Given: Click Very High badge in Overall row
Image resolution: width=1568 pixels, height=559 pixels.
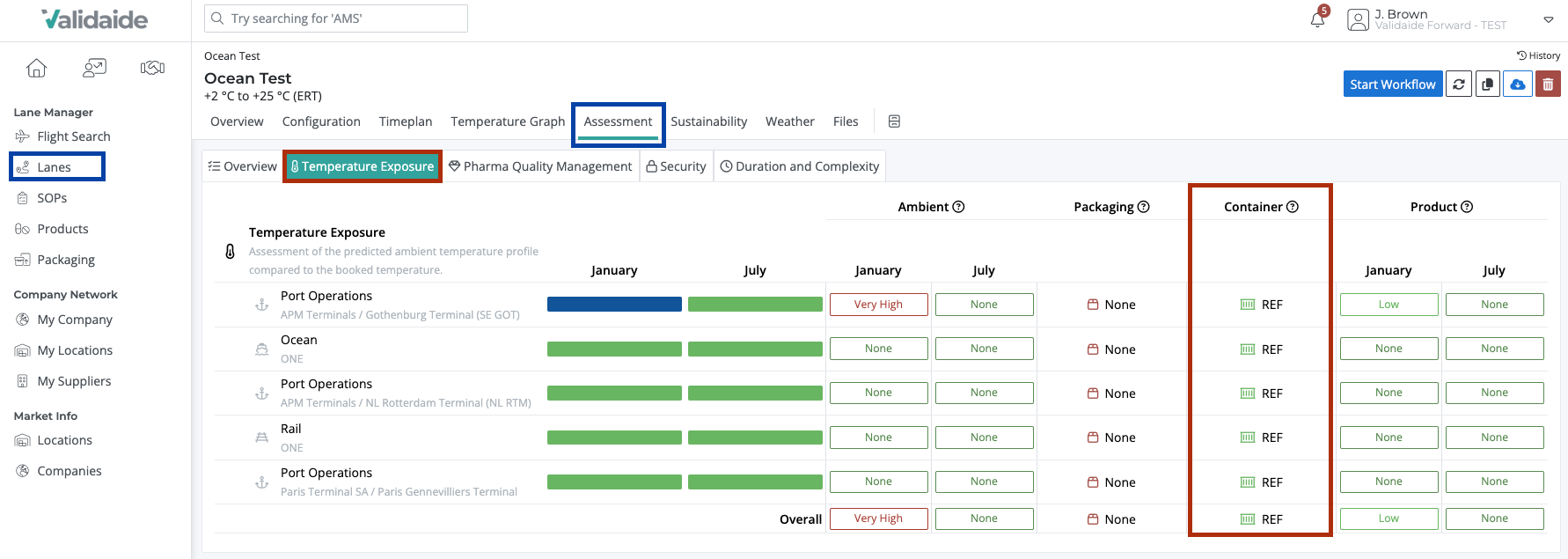Looking at the screenshot, I should (878, 519).
